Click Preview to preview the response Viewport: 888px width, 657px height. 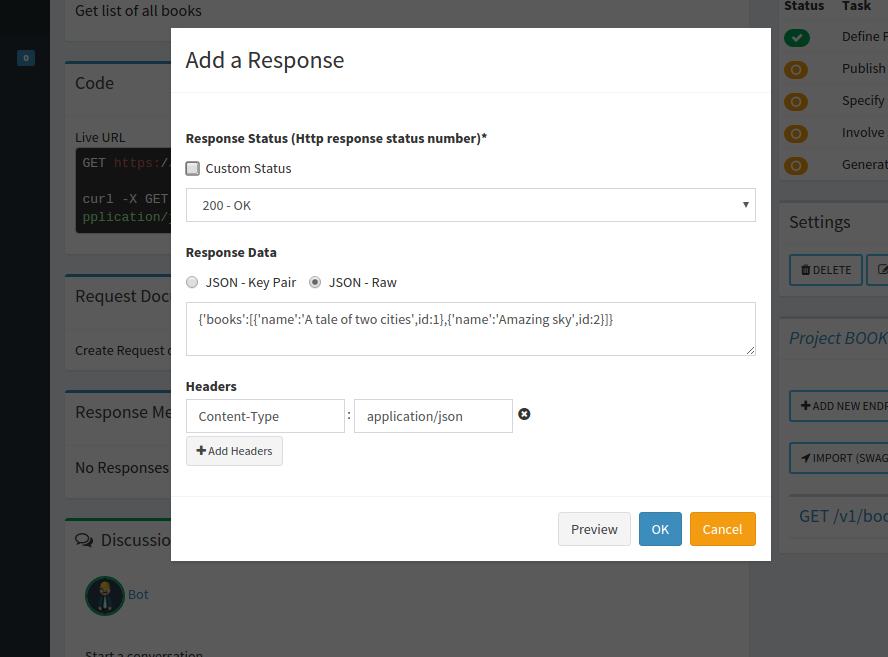click(594, 529)
